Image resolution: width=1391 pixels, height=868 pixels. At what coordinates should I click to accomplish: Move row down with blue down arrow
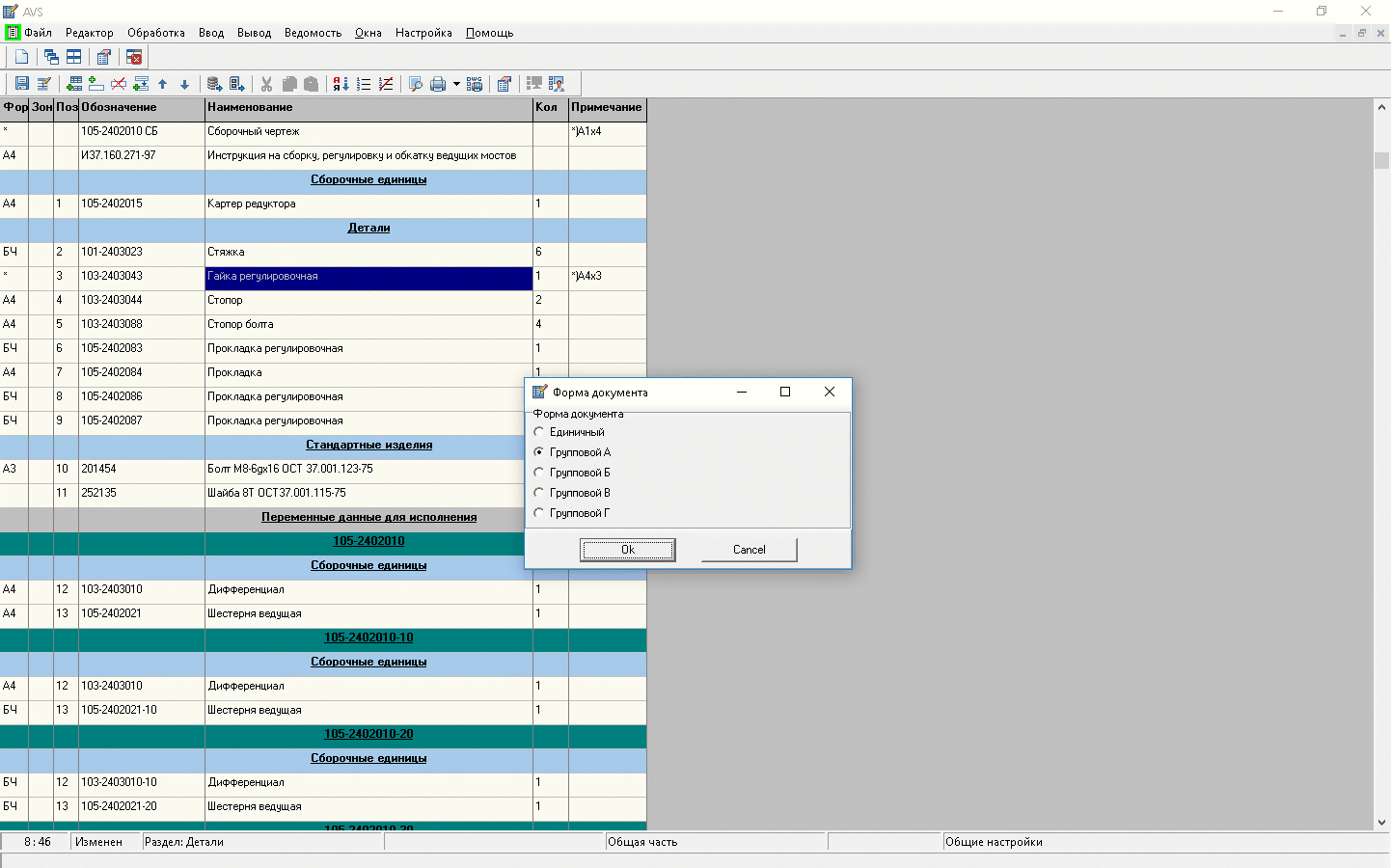point(184,84)
